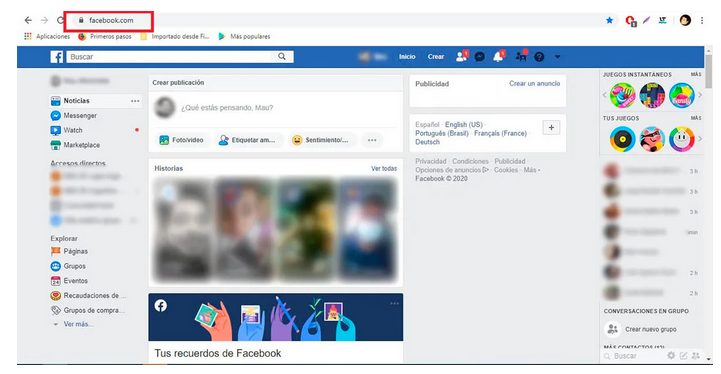Expand the account dropdown arrow
This screenshot has width=721, height=374.
pyautogui.click(x=557, y=57)
